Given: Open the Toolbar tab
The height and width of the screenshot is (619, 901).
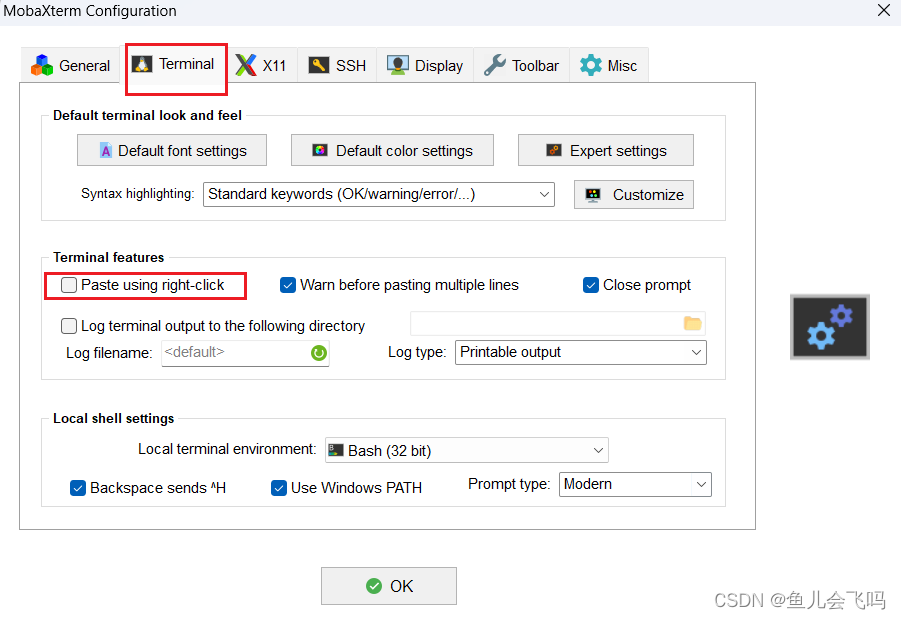Looking at the screenshot, I should 522,66.
